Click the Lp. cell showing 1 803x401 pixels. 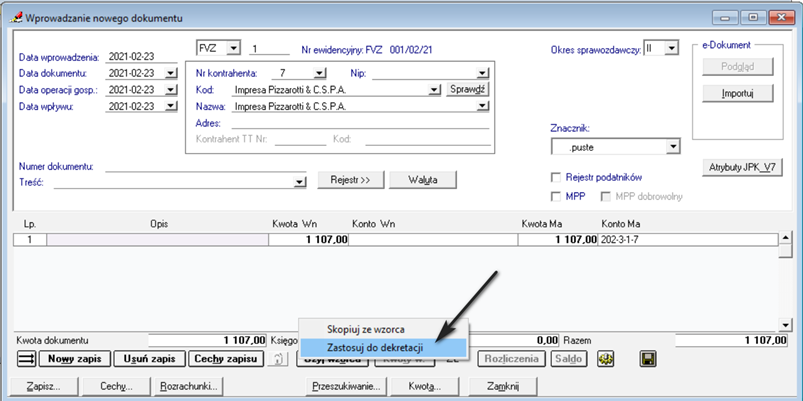click(30, 240)
